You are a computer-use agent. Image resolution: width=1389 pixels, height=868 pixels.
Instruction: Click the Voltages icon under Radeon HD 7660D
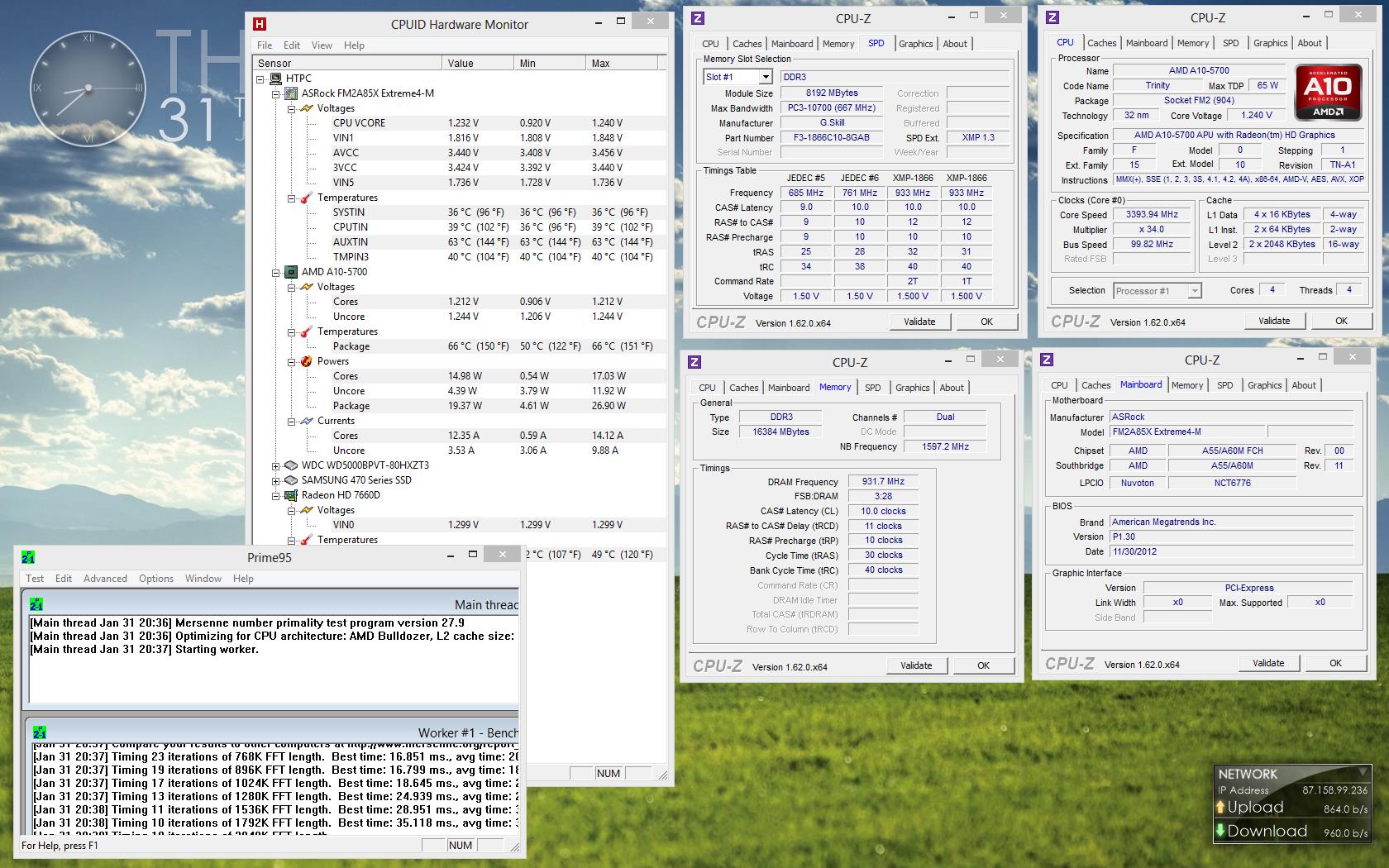(307, 510)
